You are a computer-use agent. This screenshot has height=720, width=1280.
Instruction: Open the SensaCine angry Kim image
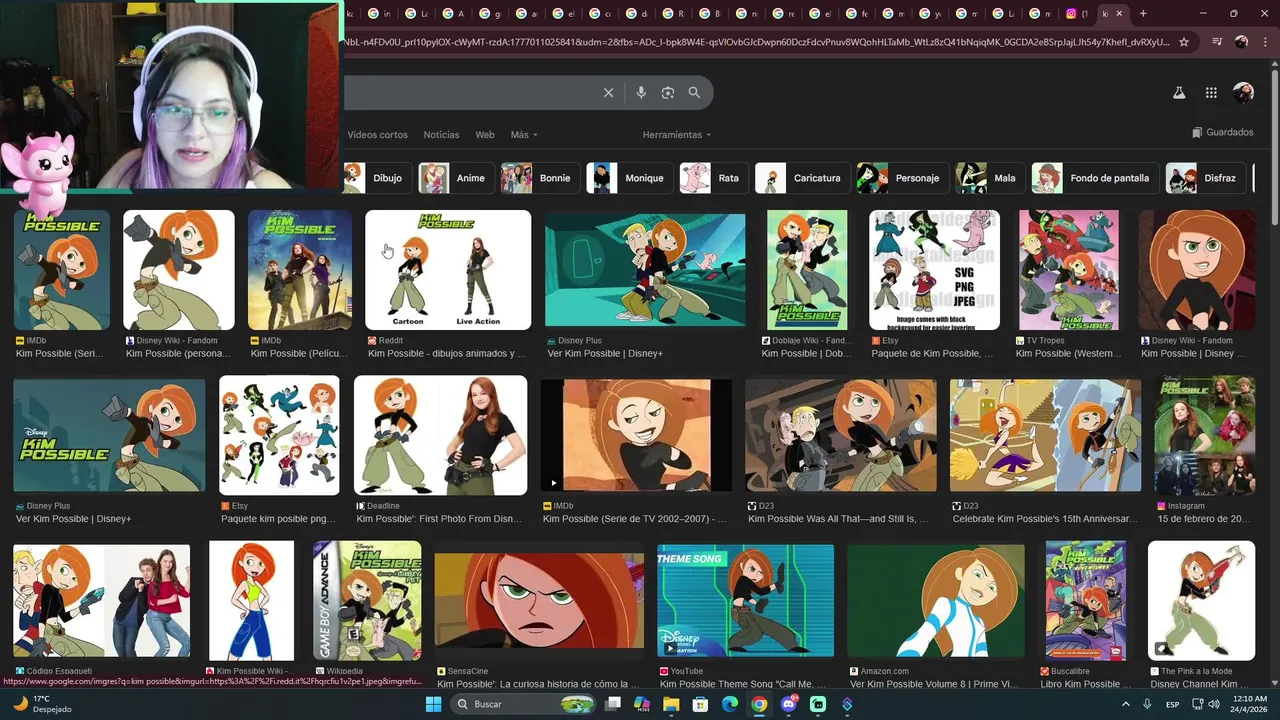tap(539, 600)
